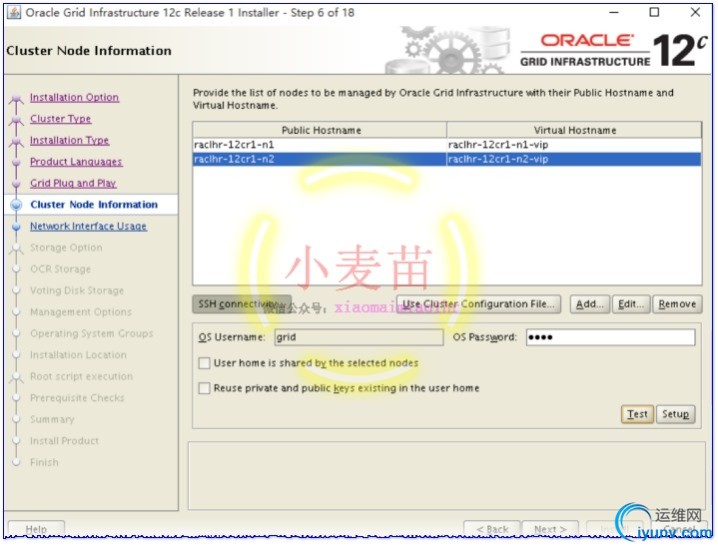Go Back to previous installer step
The image size is (718, 549).
[492, 529]
